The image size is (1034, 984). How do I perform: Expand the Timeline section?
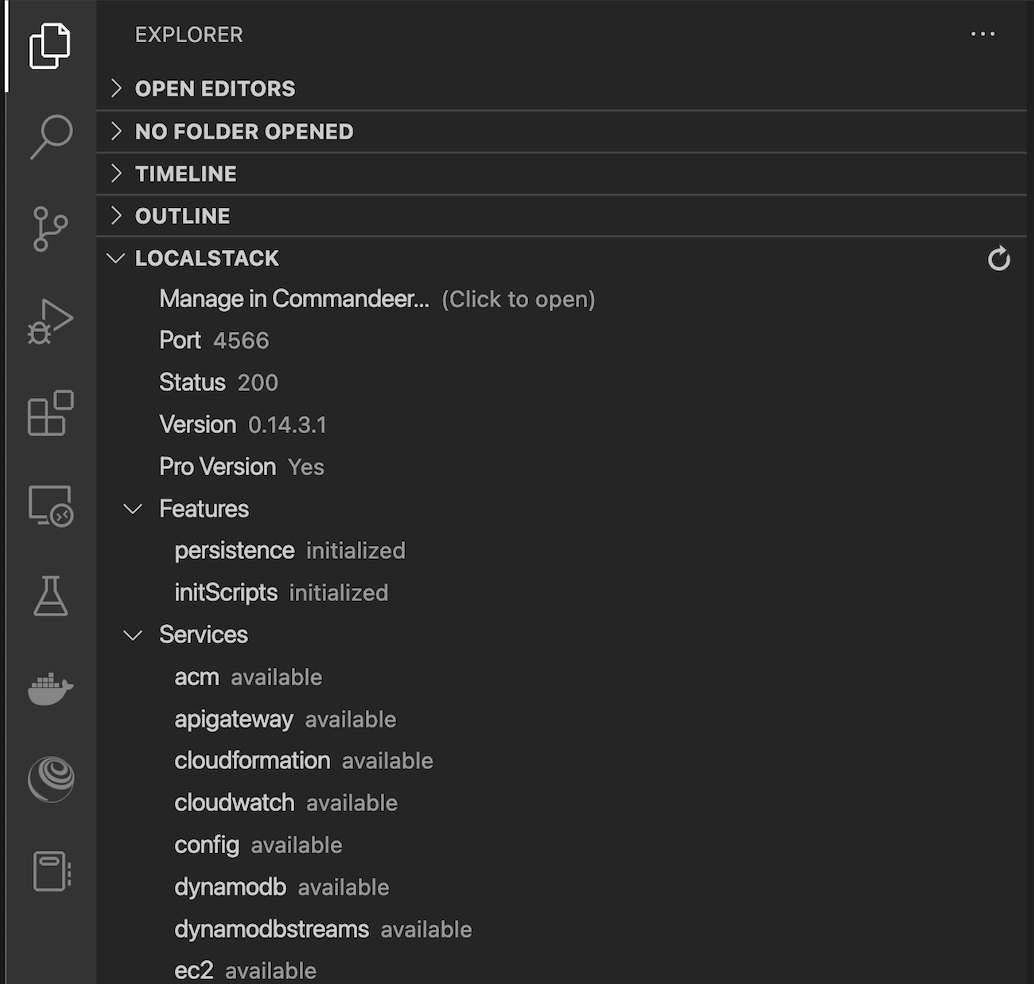(x=561, y=173)
